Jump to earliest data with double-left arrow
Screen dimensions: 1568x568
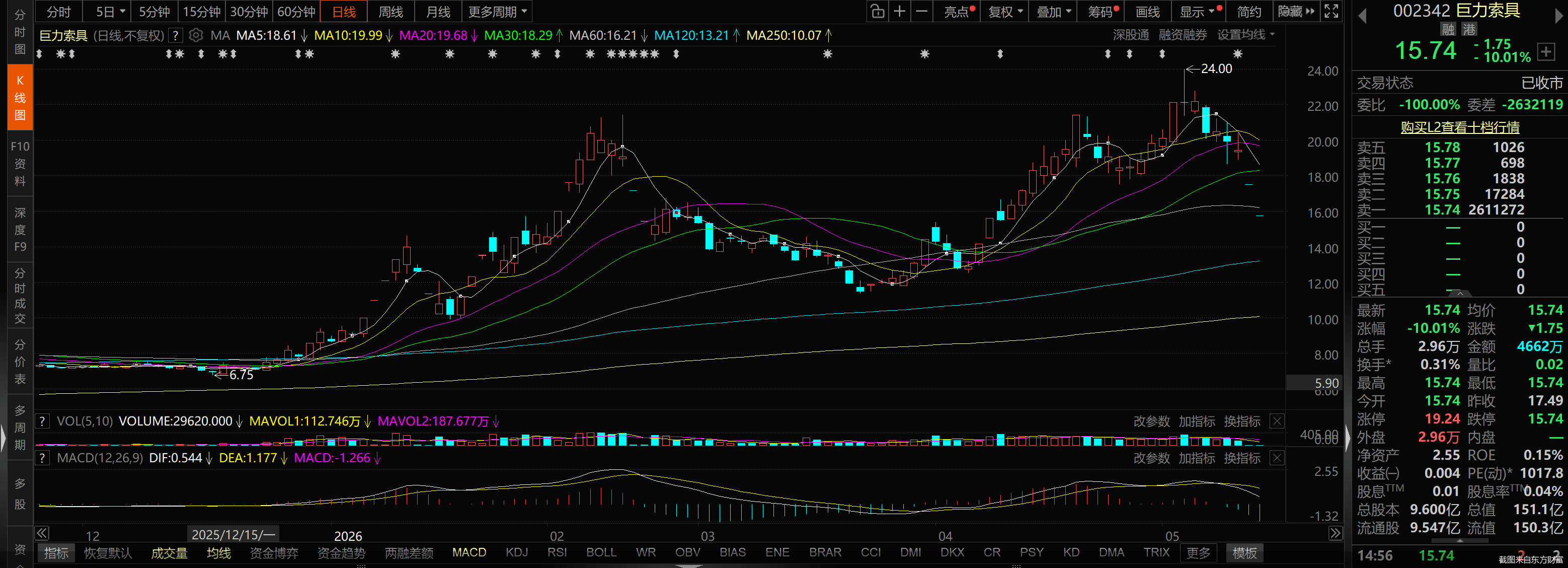coord(41,533)
